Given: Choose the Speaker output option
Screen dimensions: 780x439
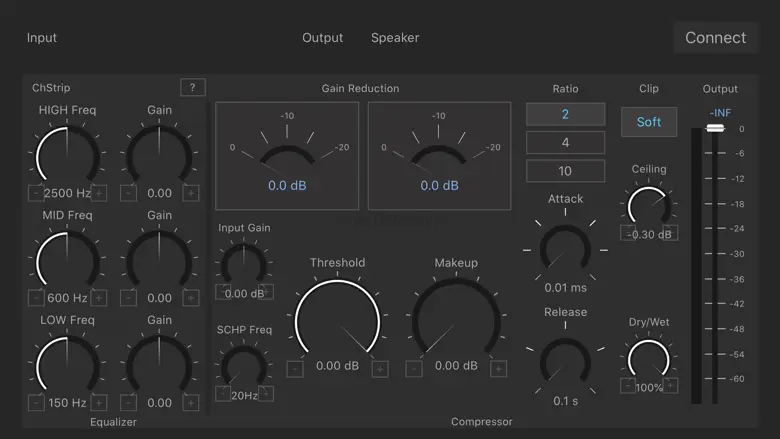Looking at the screenshot, I should pos(395,38).
